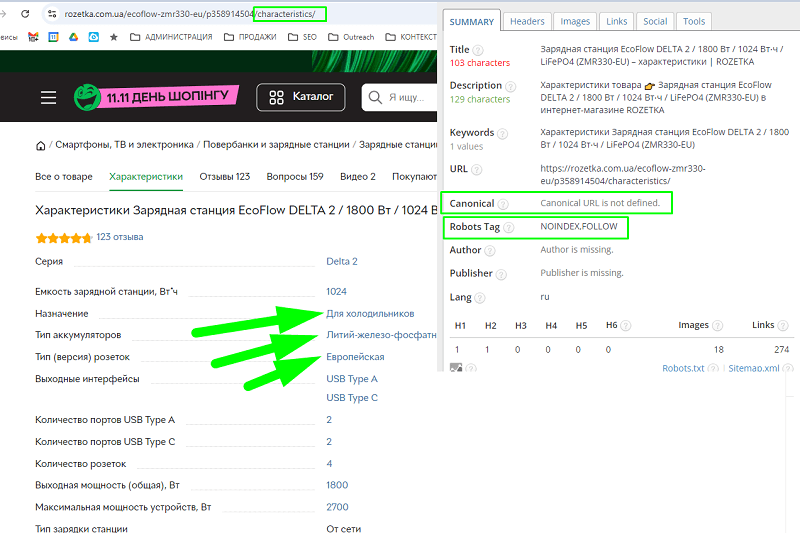Click NOINDEX,FOLLOW robots tag value

point(579,226)
